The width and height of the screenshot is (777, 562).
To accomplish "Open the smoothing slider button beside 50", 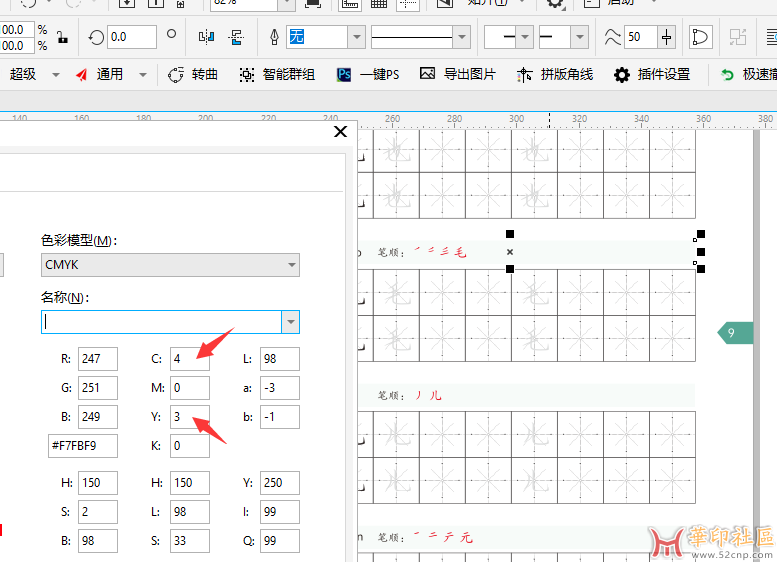I will click(x=666, y=37).
